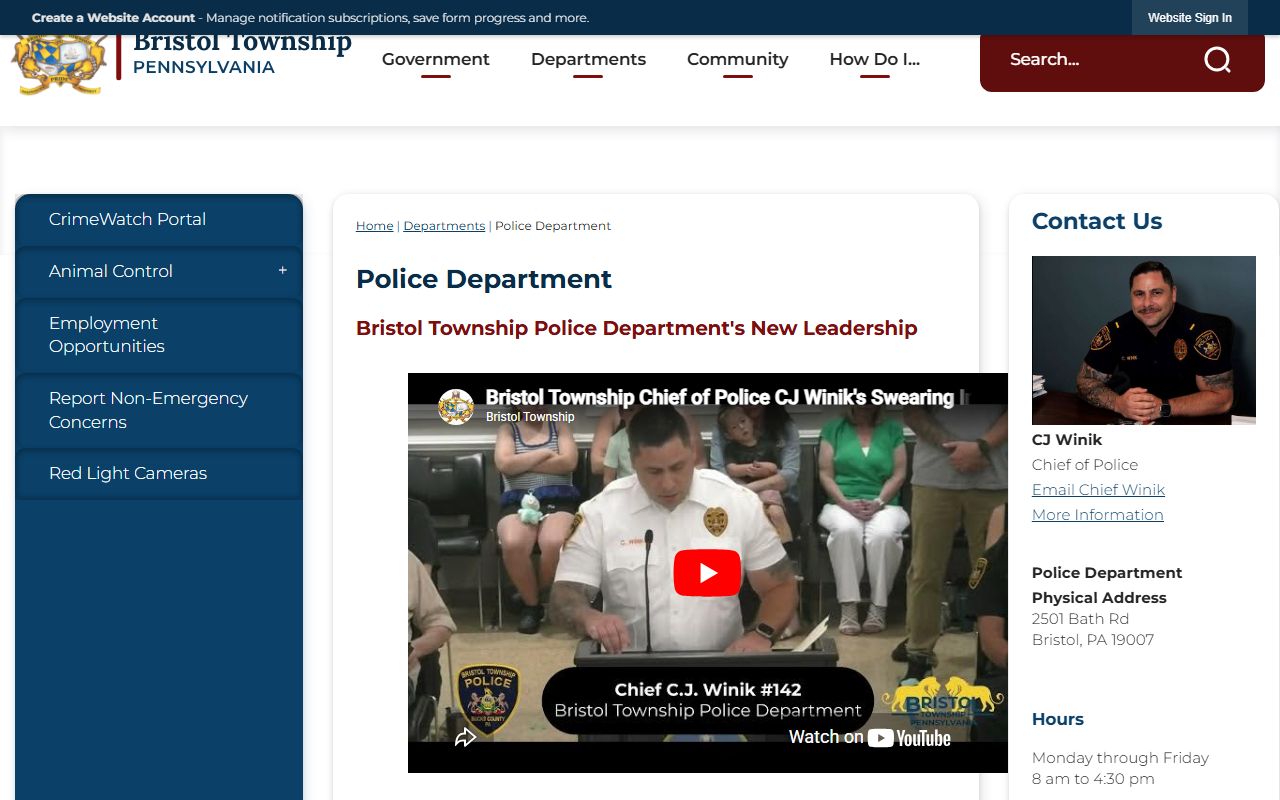The height and width of the screenshot is (800, 1280).
Task: Click the Police Department heading
Action: click(484, 279)
